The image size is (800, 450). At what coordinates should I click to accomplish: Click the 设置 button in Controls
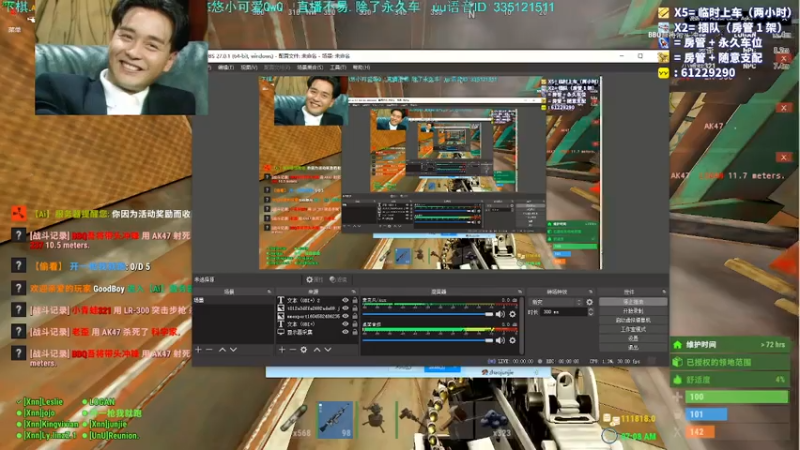(x=633, y=338)
